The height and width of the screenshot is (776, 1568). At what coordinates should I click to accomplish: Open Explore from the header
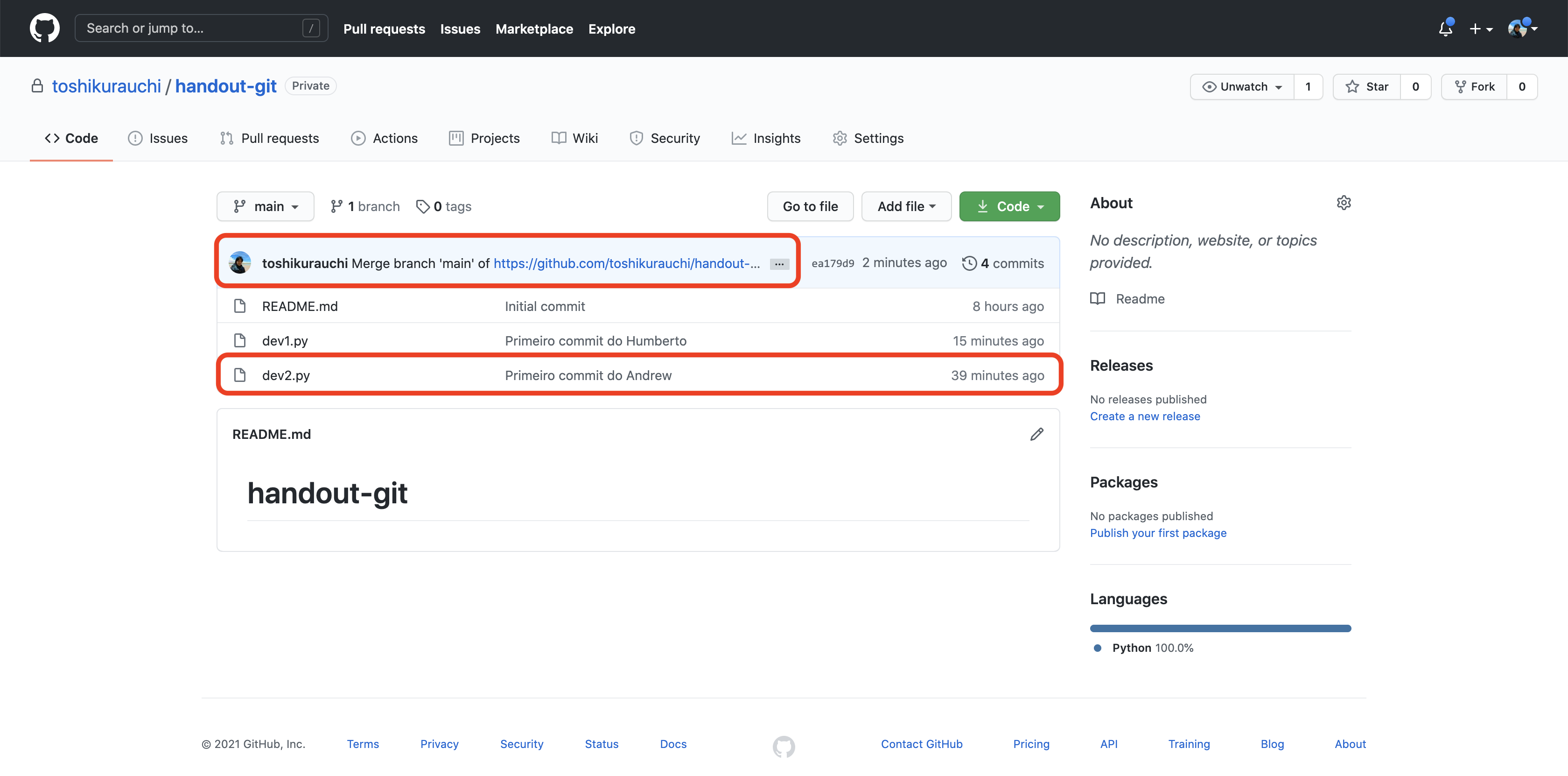pos(612,28)
